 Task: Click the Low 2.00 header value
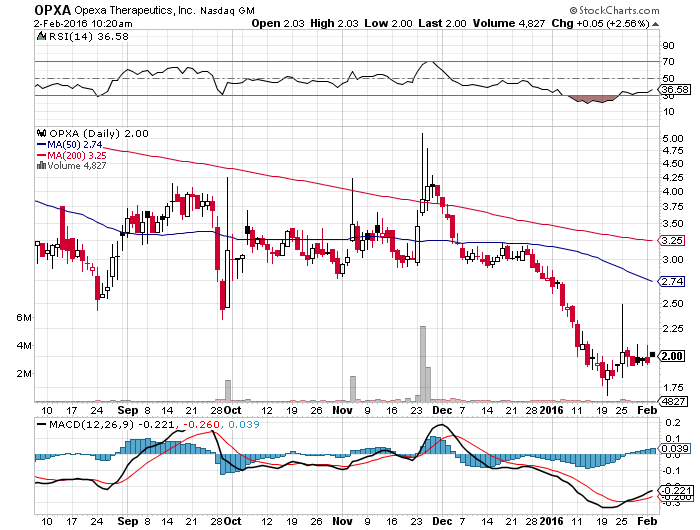click(388, 23)
